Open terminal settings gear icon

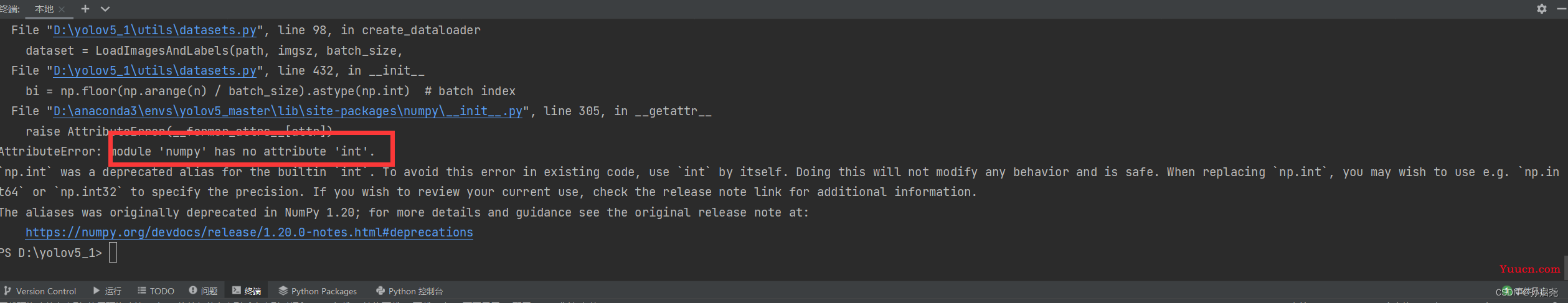pos(1541,9)
